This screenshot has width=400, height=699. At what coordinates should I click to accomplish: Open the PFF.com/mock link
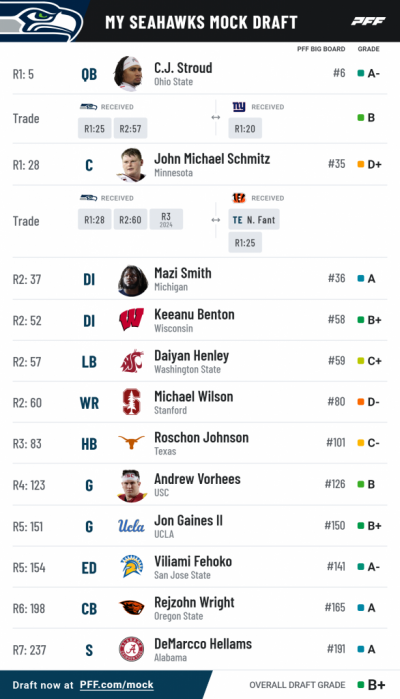pyautogui.click(x=116, y=685)
